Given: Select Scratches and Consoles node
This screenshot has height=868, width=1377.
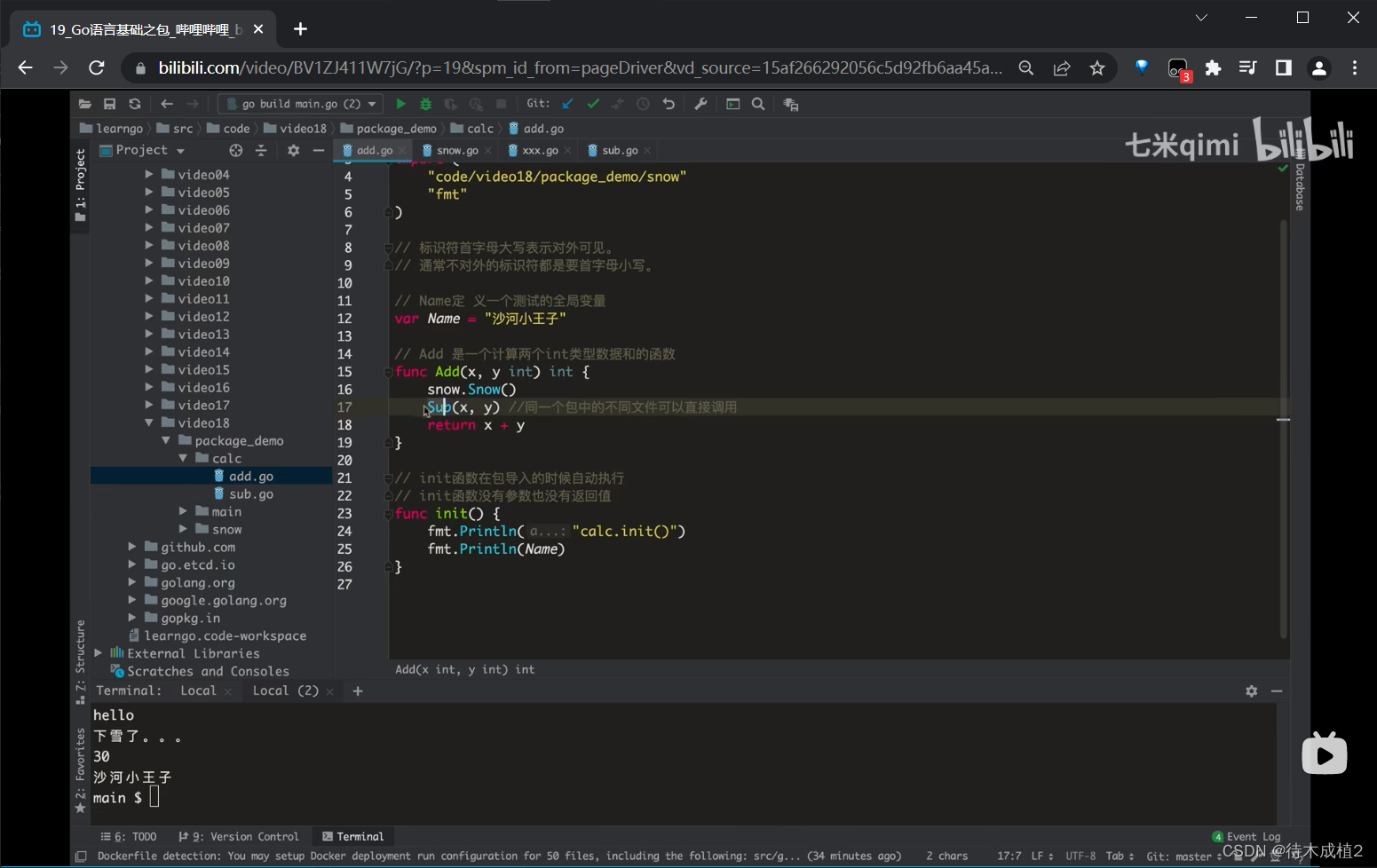Looking at the screenshot, I should 200,671.
